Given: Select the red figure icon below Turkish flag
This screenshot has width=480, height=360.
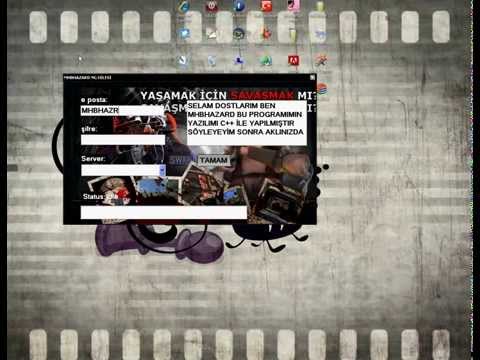Looking at the screenshot, I should tap(266, 33).
